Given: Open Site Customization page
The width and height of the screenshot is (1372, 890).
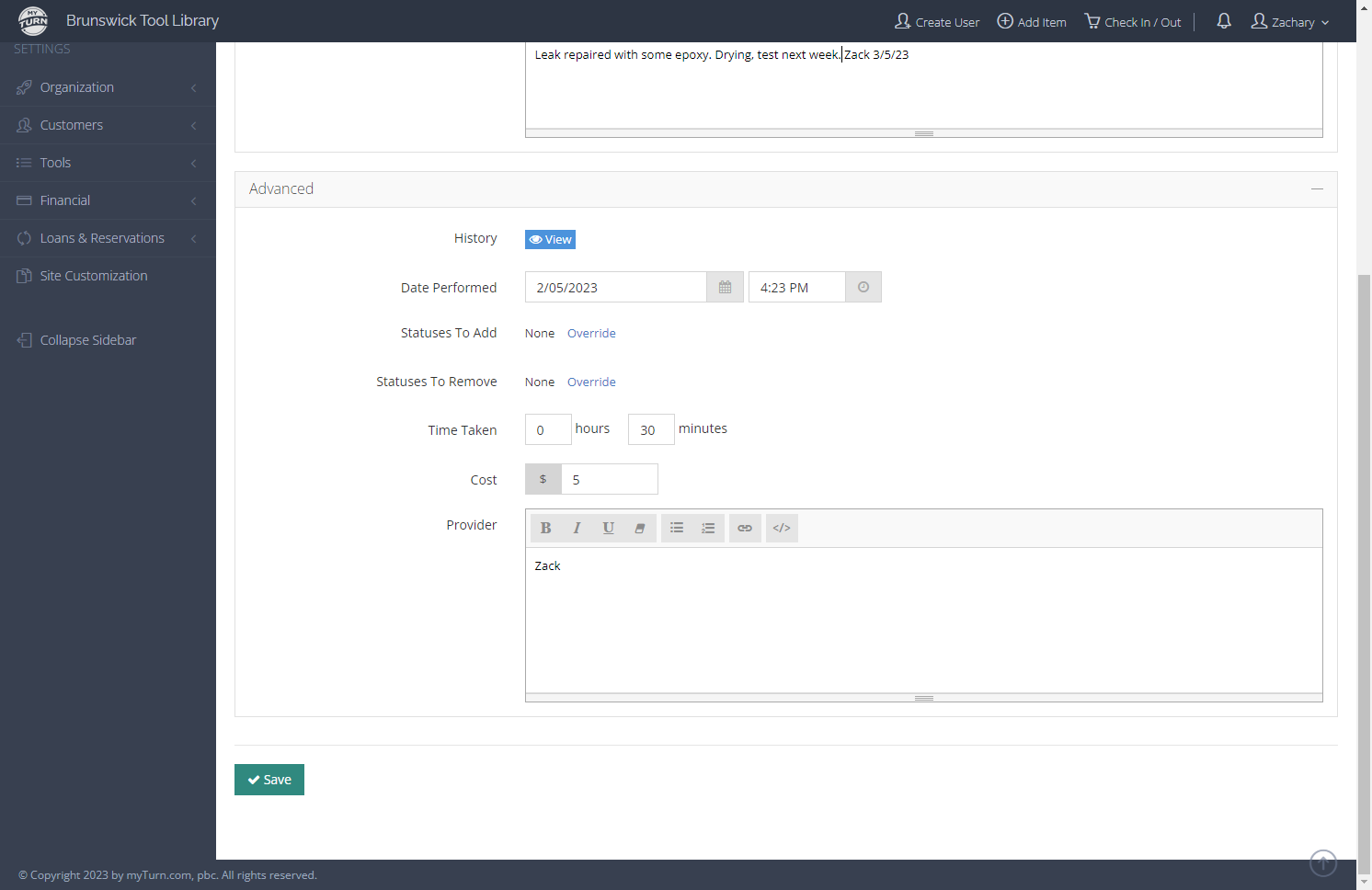Looking at the screenshot, I should [108, 276].
